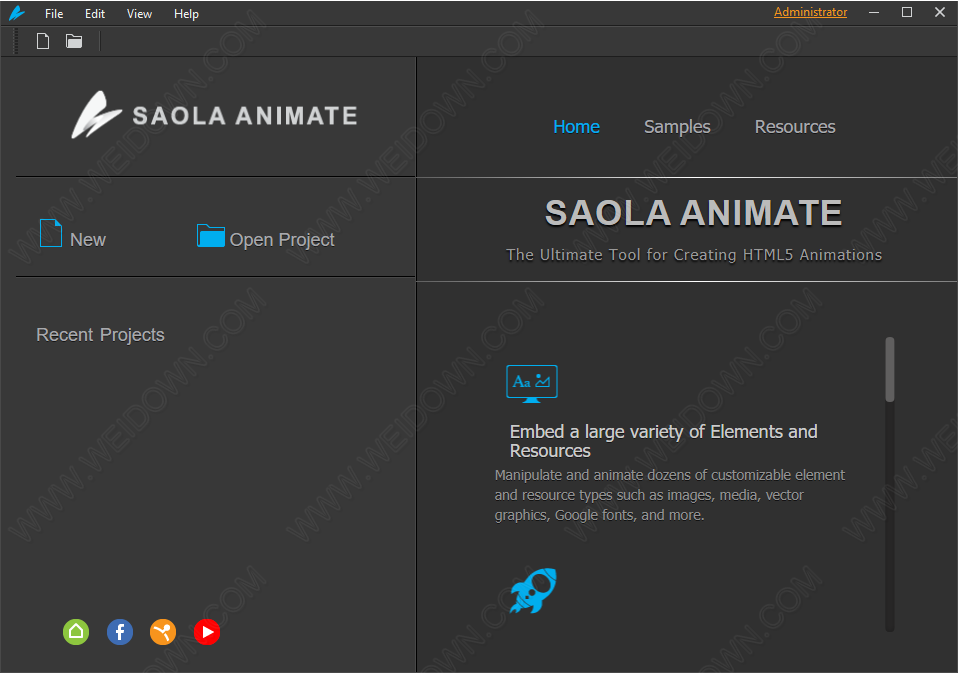Switch to the Samples tab
This screenshot has height=673, width=958.
[677, 126]
